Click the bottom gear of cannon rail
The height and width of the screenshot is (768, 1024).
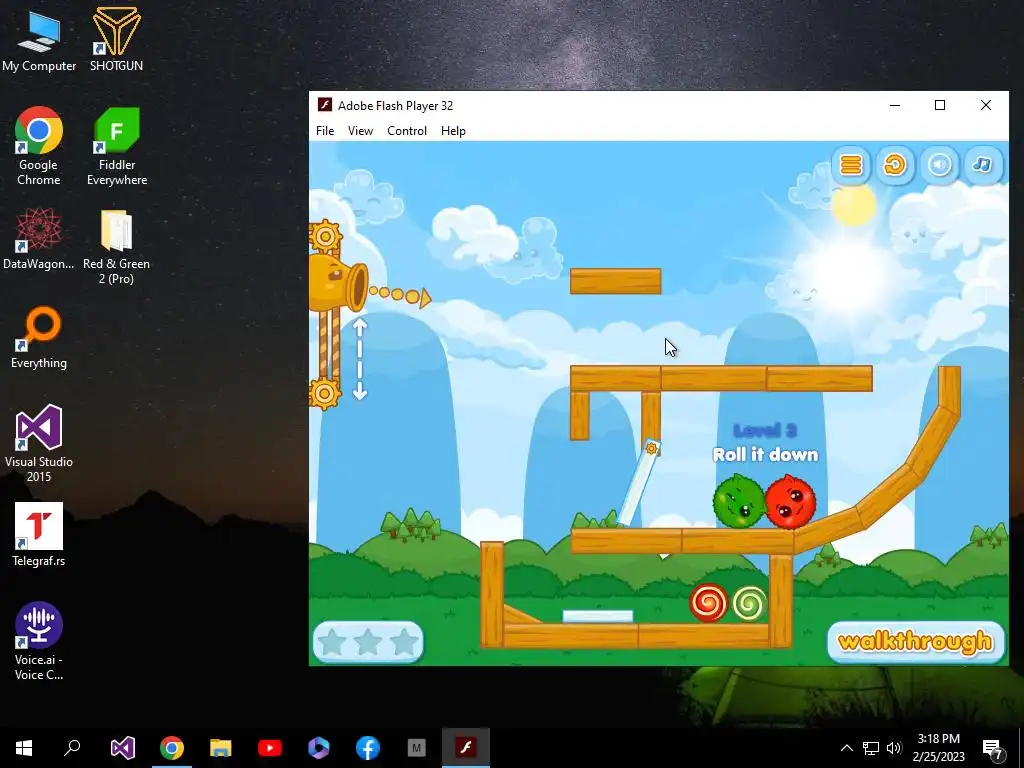pyautogui.click(x=325, y=393)
